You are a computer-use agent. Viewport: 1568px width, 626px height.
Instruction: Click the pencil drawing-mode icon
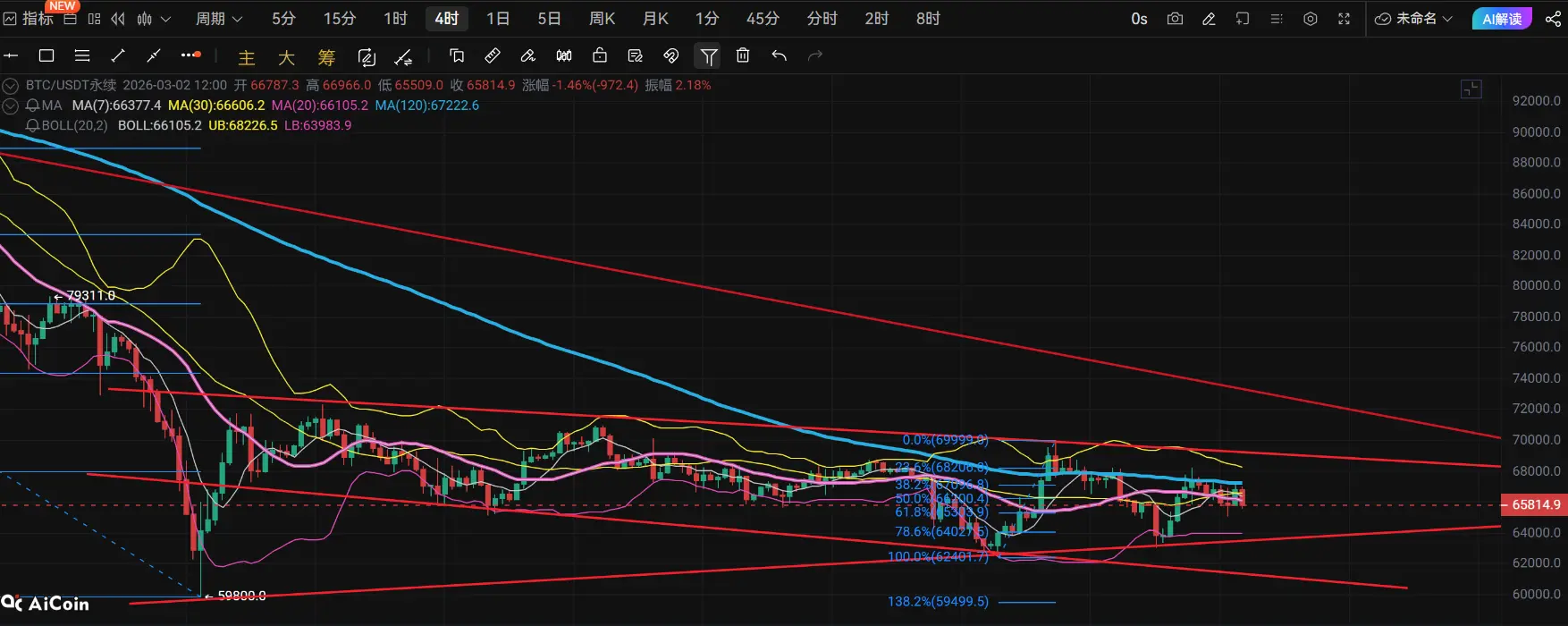point(1209,19)
